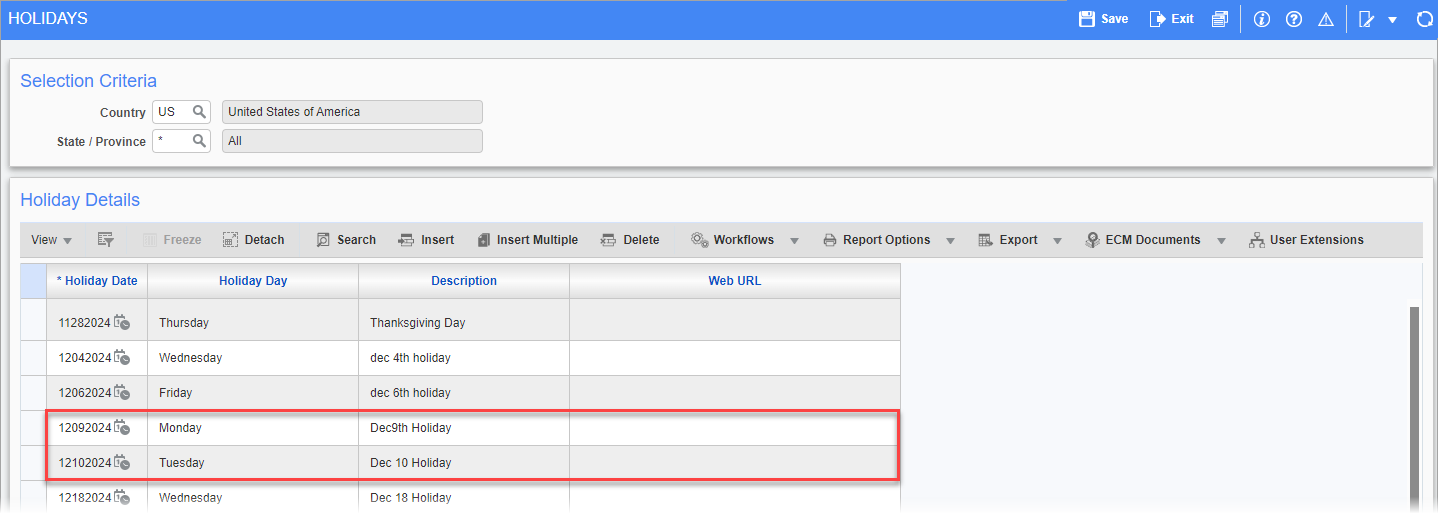Click the Tuesday holiday day cell
1438x514 pixels.
253,463
